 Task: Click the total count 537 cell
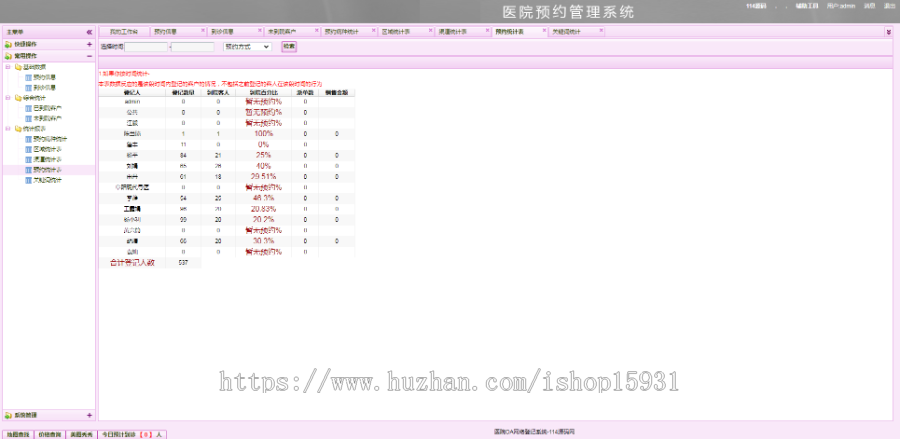coord(183,263)
